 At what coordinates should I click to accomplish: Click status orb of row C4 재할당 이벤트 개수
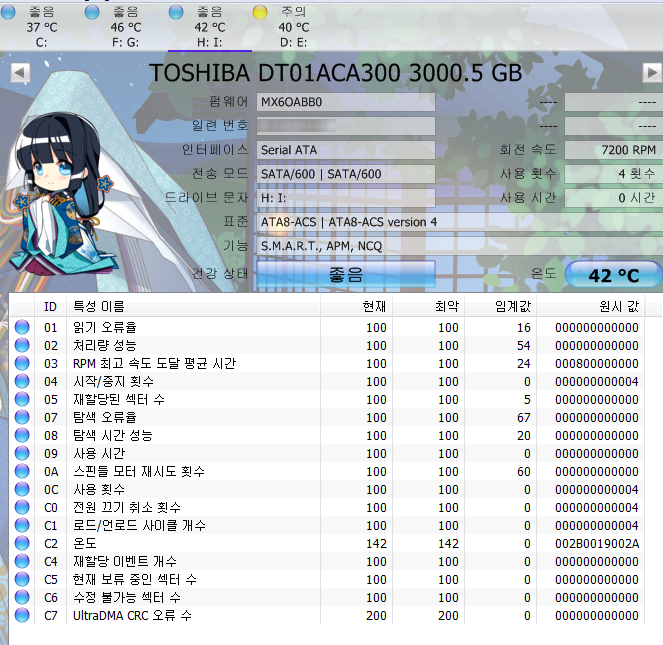pos(22,561)
